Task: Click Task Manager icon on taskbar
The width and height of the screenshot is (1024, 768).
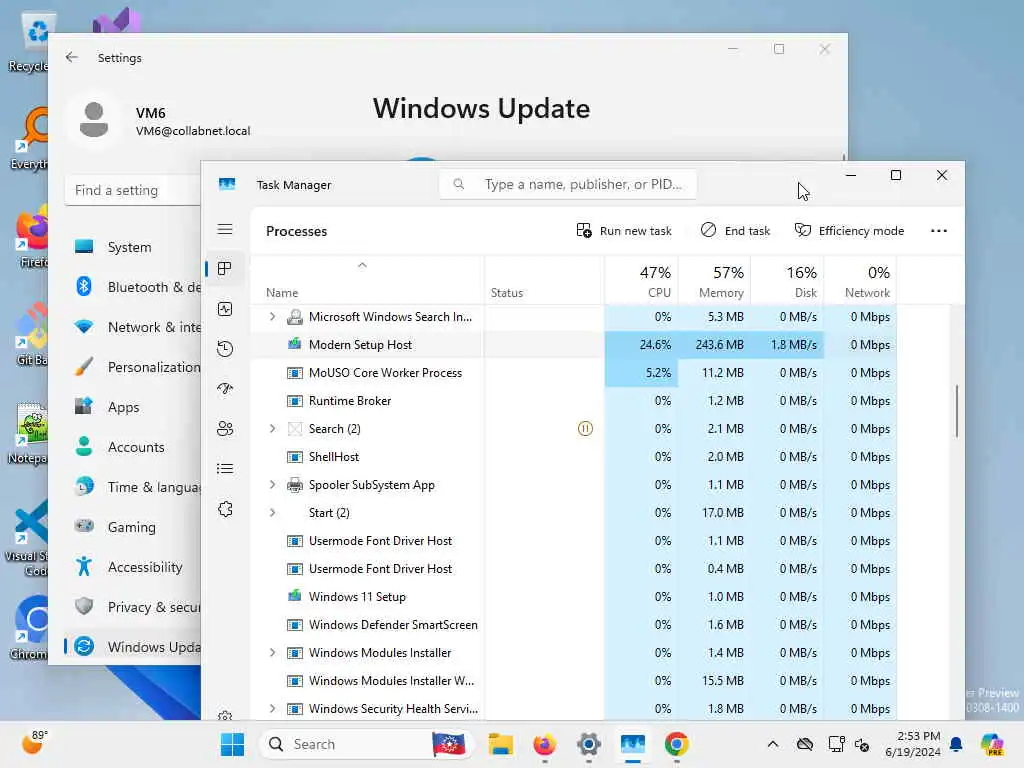Action: click(x=633, y=744)
